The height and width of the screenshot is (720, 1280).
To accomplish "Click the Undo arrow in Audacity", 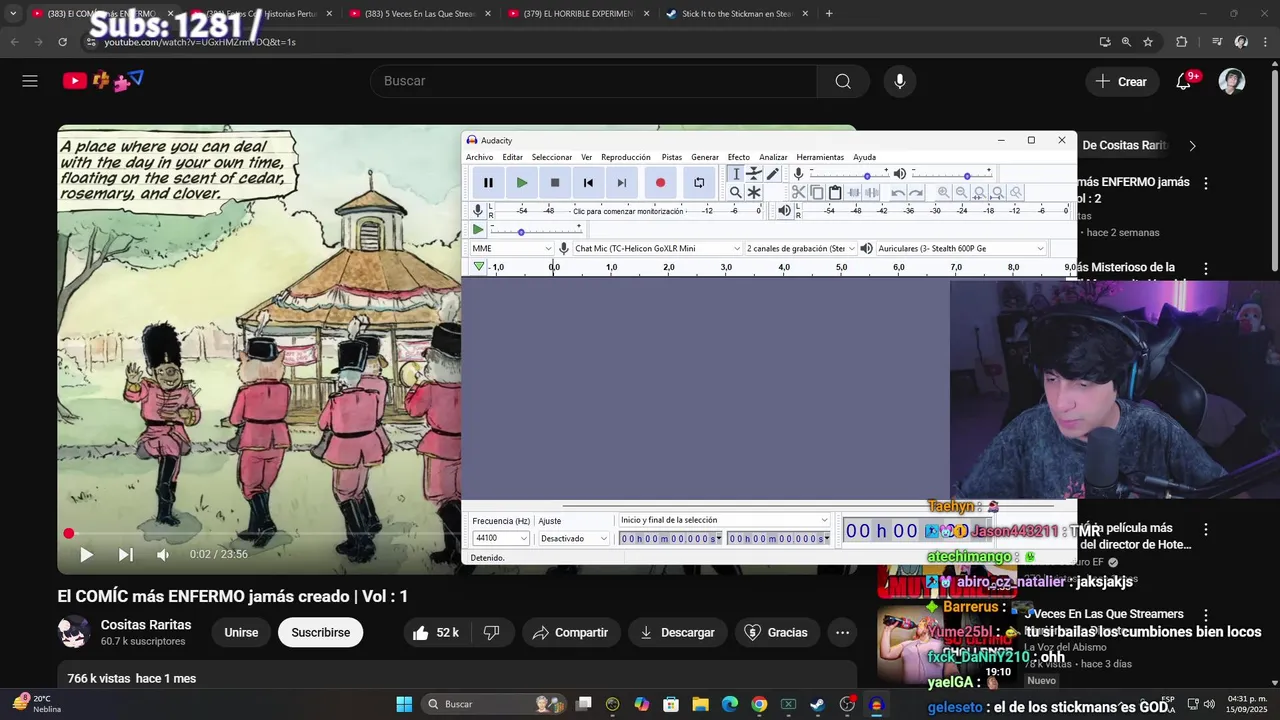I will [897, 192].
